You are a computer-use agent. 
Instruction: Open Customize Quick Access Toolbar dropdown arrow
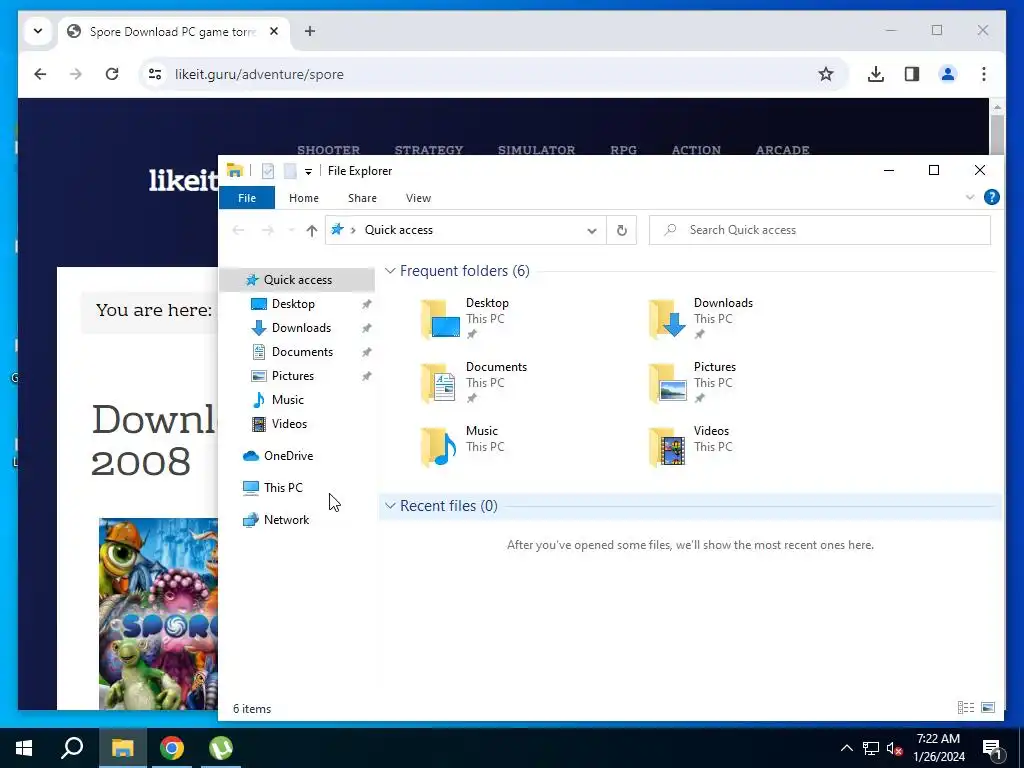coord(308,172)
